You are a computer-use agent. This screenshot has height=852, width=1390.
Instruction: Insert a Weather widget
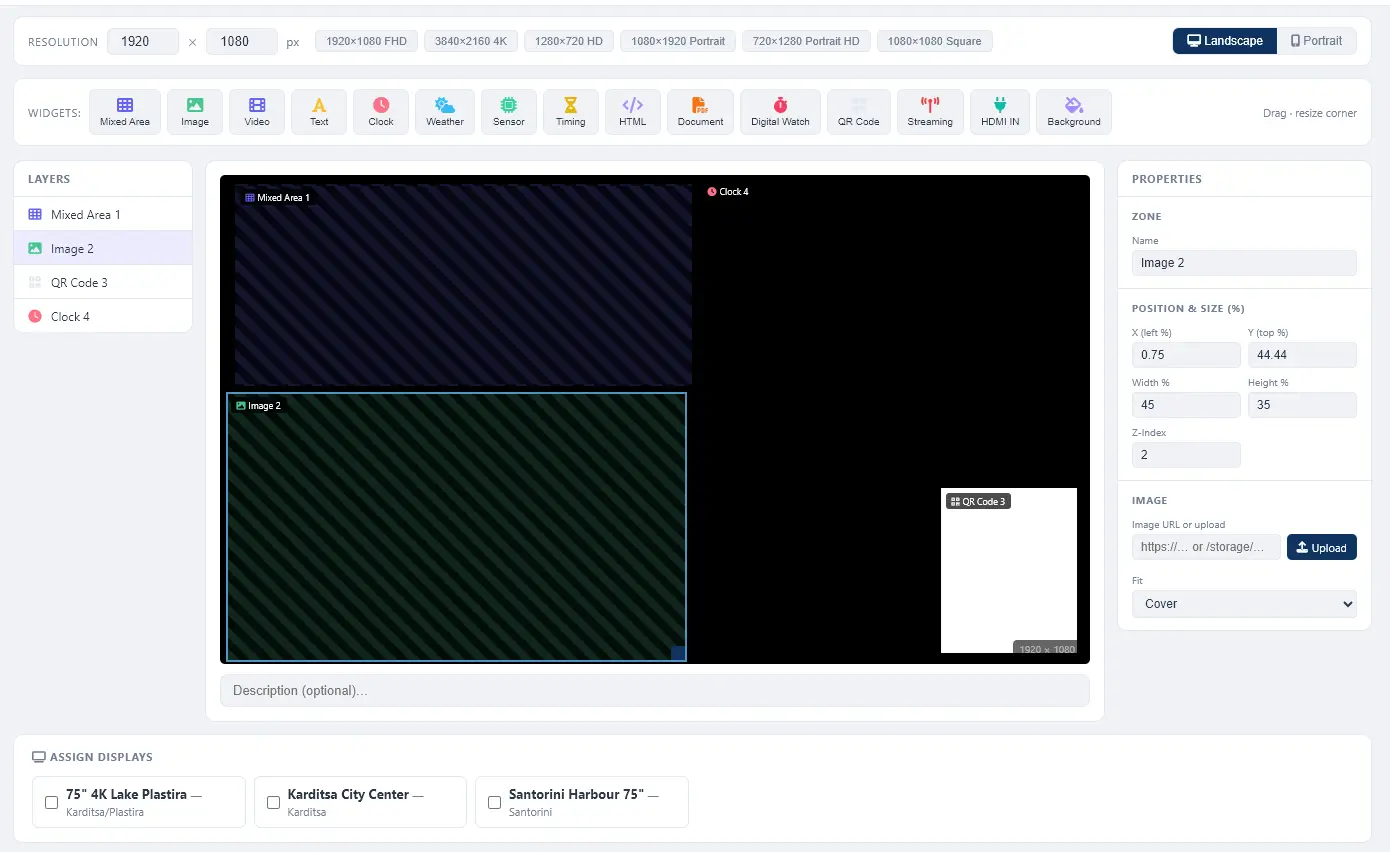445,111
